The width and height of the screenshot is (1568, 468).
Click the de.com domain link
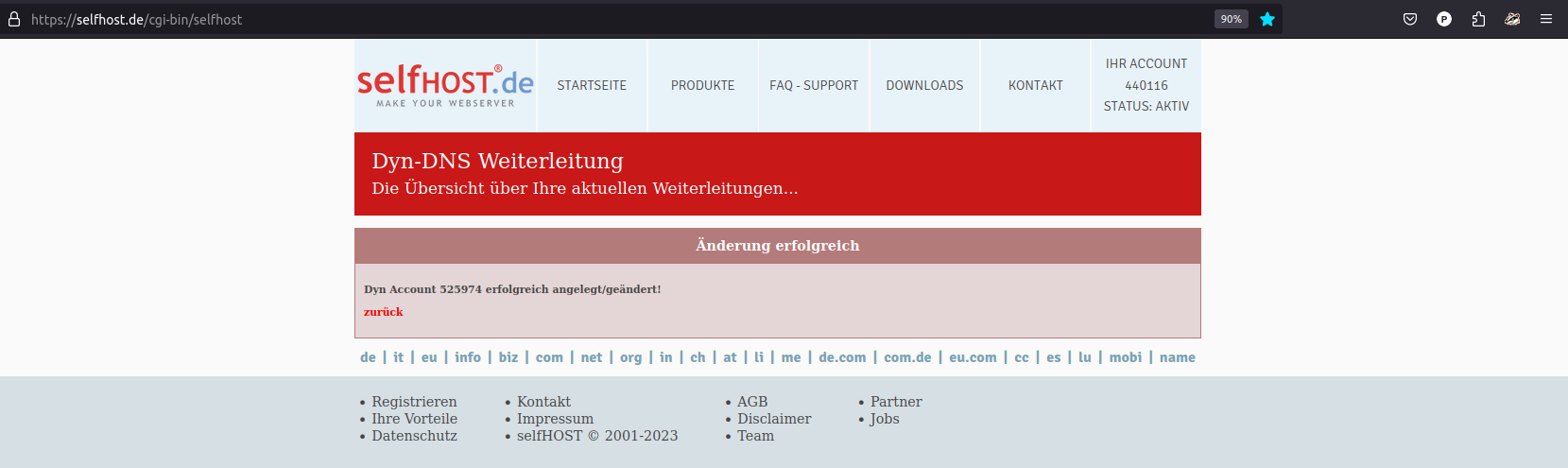coord(842,357)
